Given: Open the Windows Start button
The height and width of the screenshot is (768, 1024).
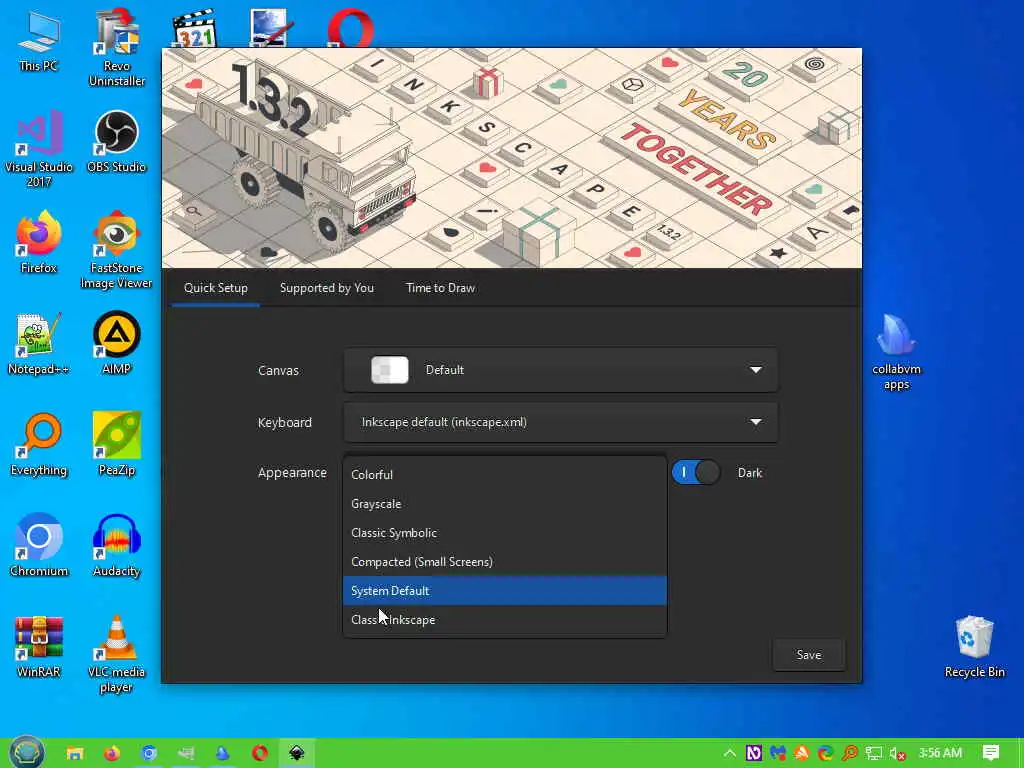Looking at the screenshot, I should [27, 753].
